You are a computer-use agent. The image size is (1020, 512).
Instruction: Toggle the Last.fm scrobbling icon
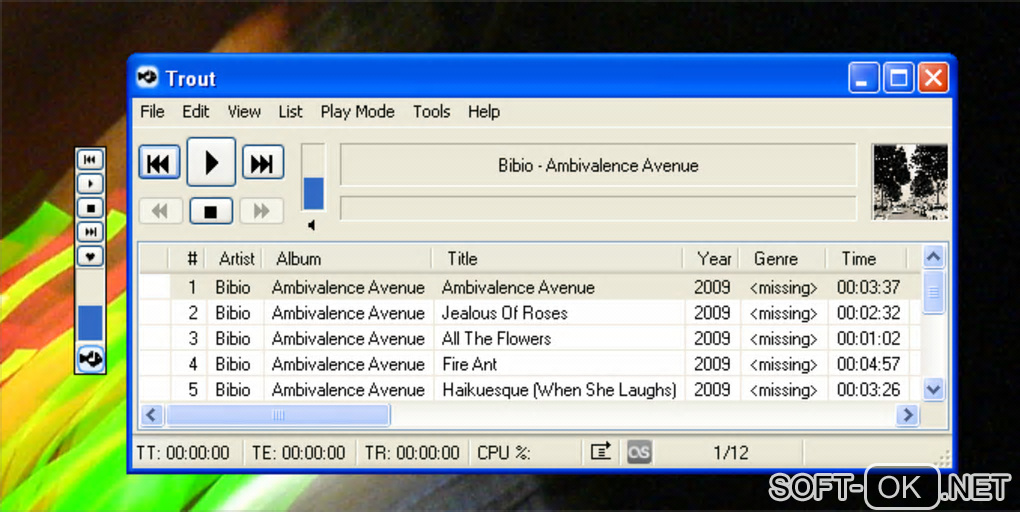639,452
